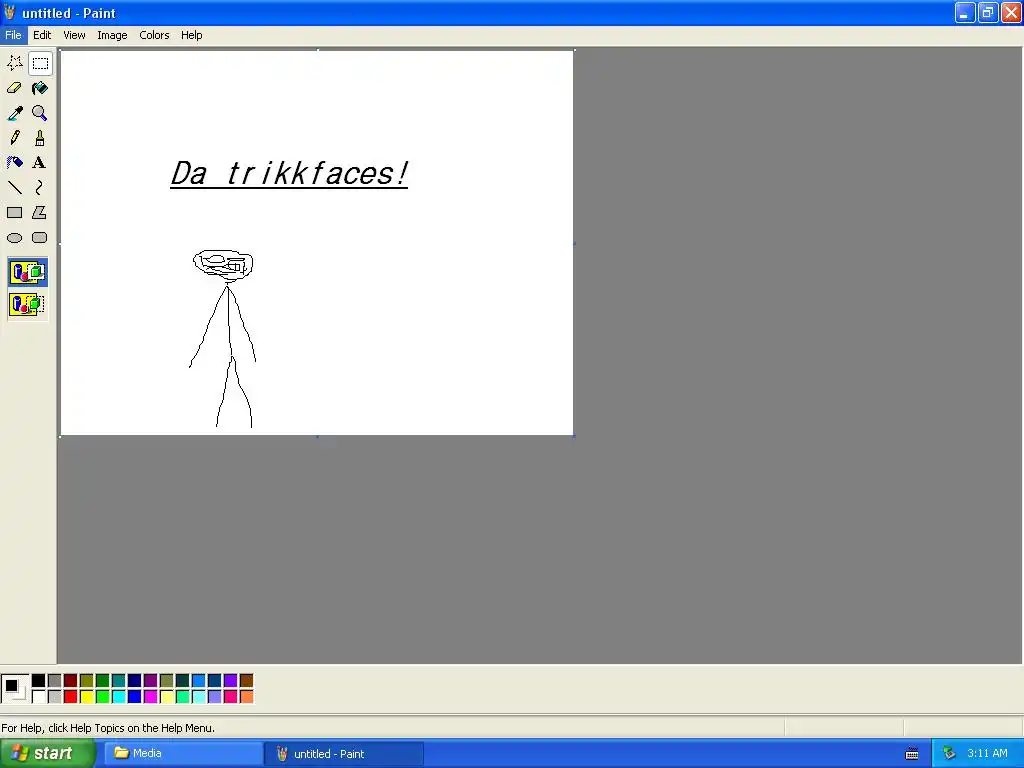Select the Line tool
The height and width of the screenshot is (768, 1024).
(x=15, y=187)
